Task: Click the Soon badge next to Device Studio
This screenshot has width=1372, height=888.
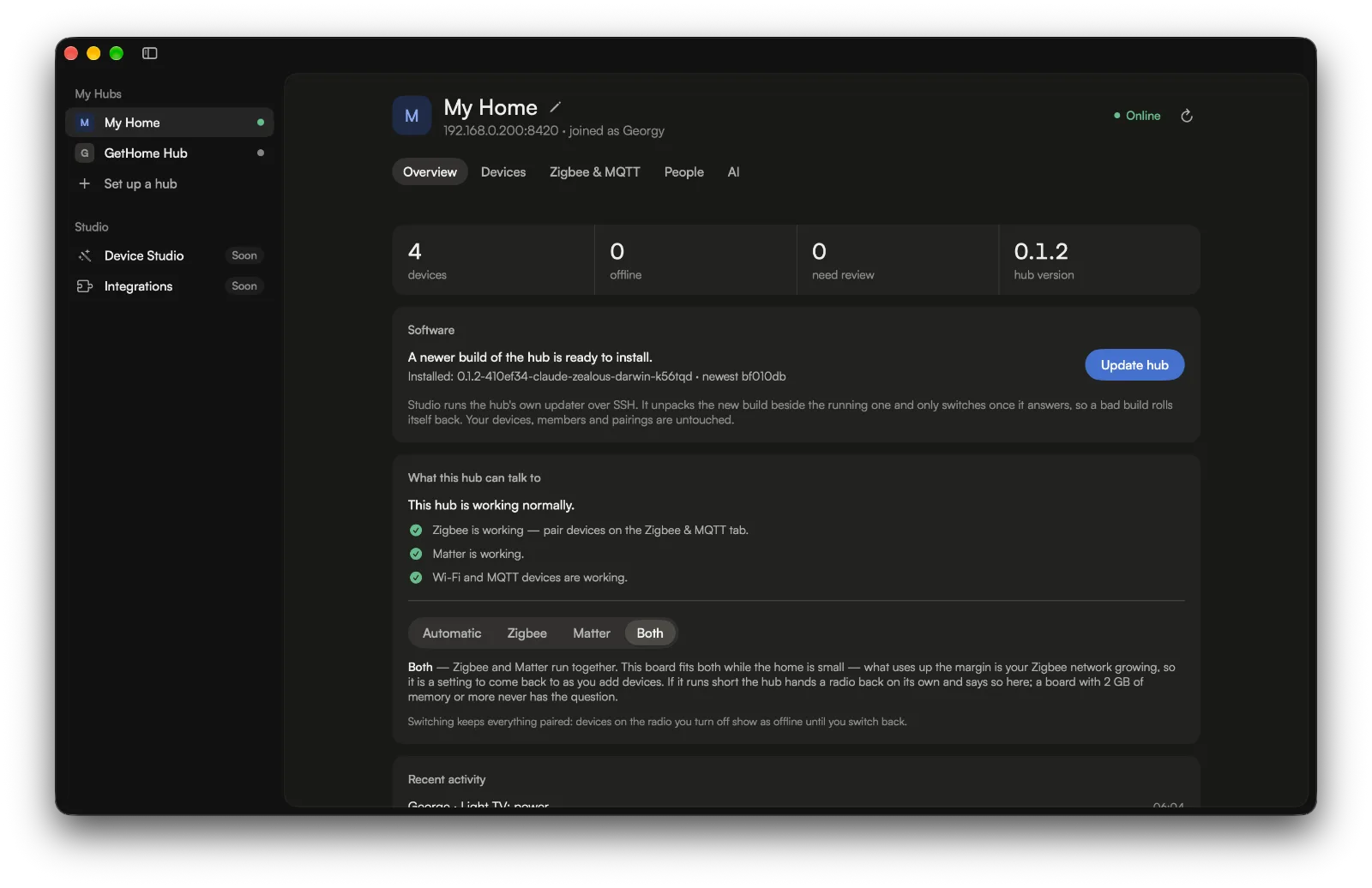Action: (x=244, y=255)
